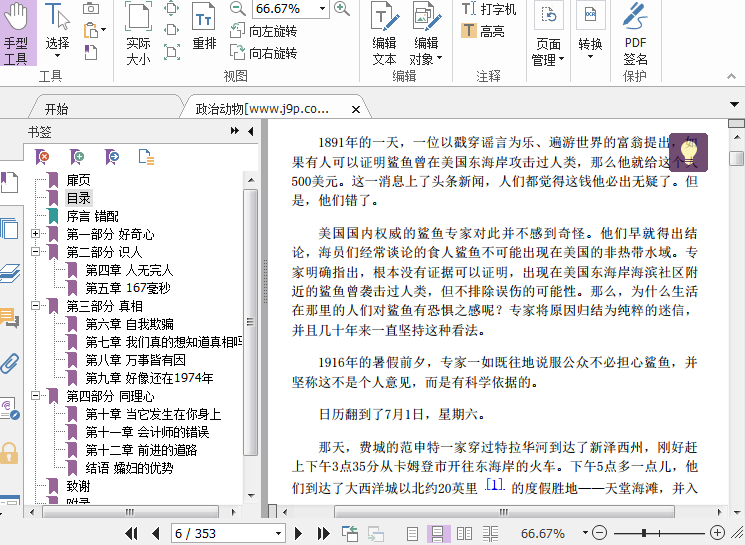Viewport: 745px width, 545px height.
Task: Set view to Actual Size (实际大小)
Action: click(138, 33)
